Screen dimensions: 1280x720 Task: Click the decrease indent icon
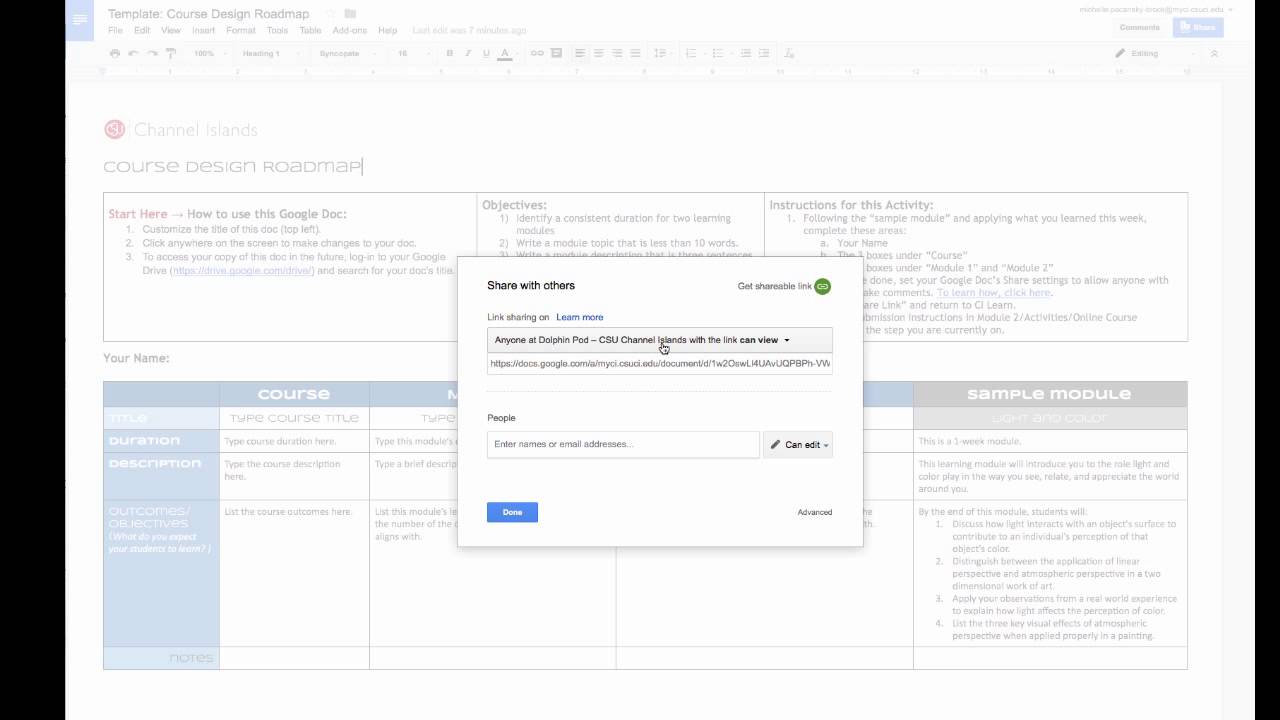coord(747,53)
